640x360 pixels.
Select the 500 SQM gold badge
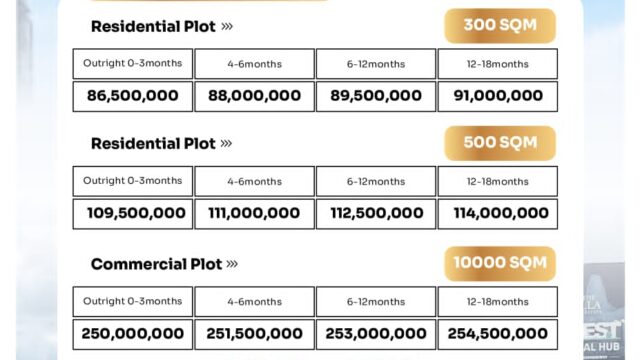pyautogui.click(x=500, y=143)
